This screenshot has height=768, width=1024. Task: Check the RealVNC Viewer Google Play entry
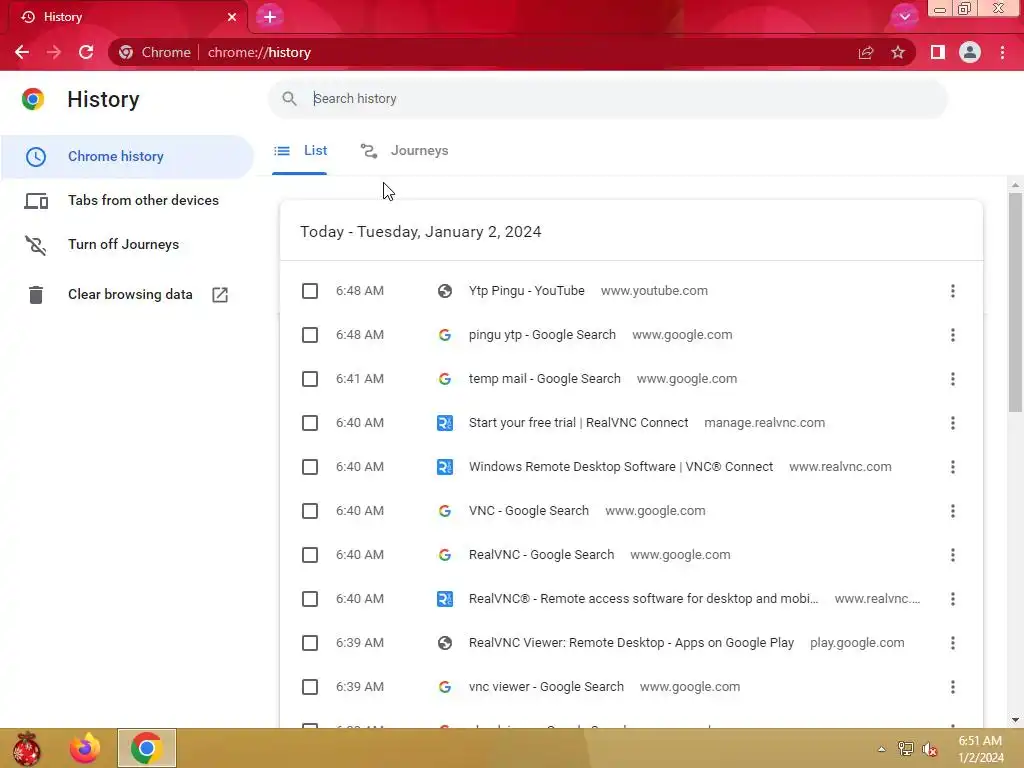[310, 643]
